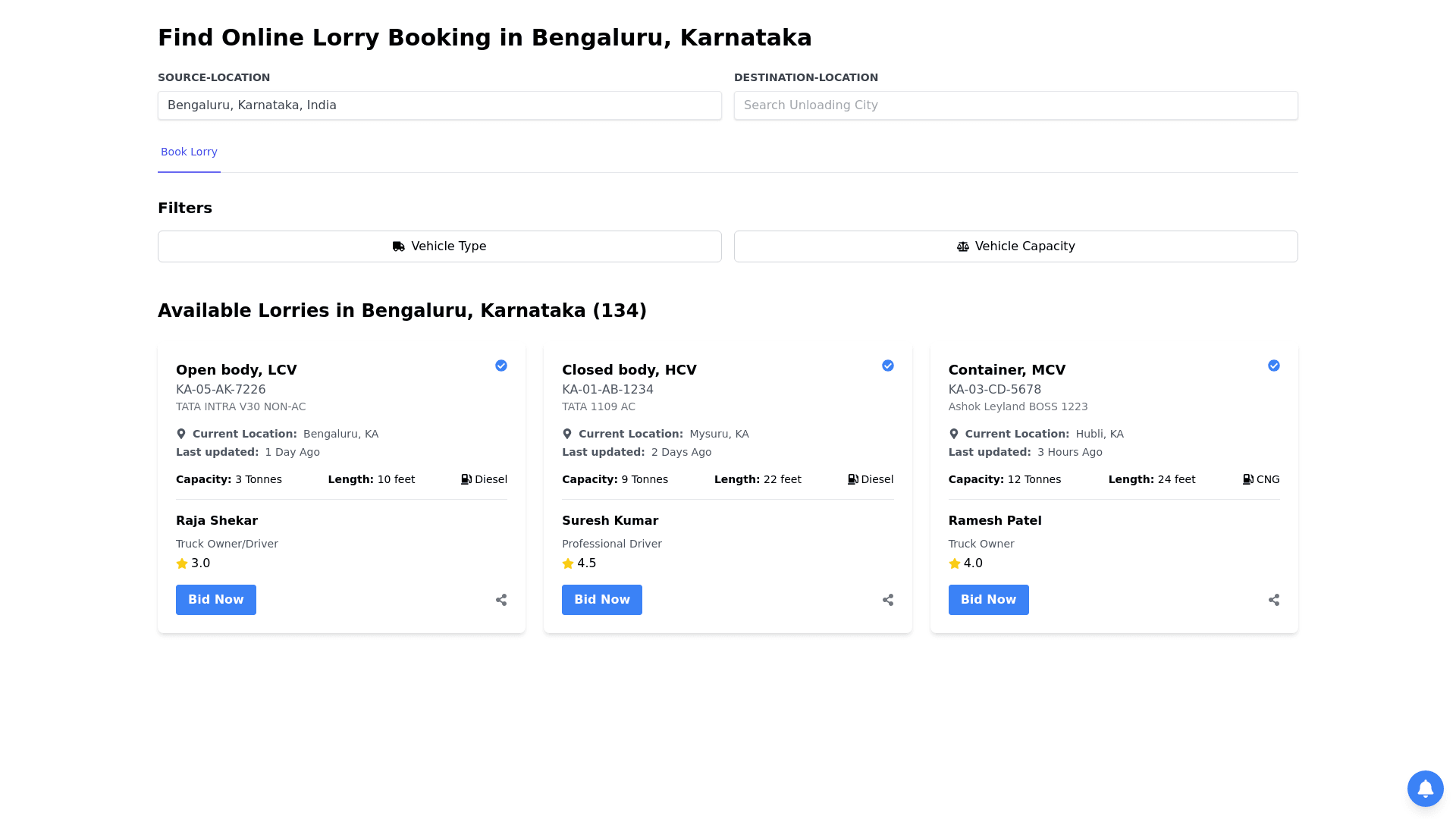This screenshot has width=1456, height=819.
Task: Click the CNG fuel icon on Container card
Action: tap(1247, 479)
